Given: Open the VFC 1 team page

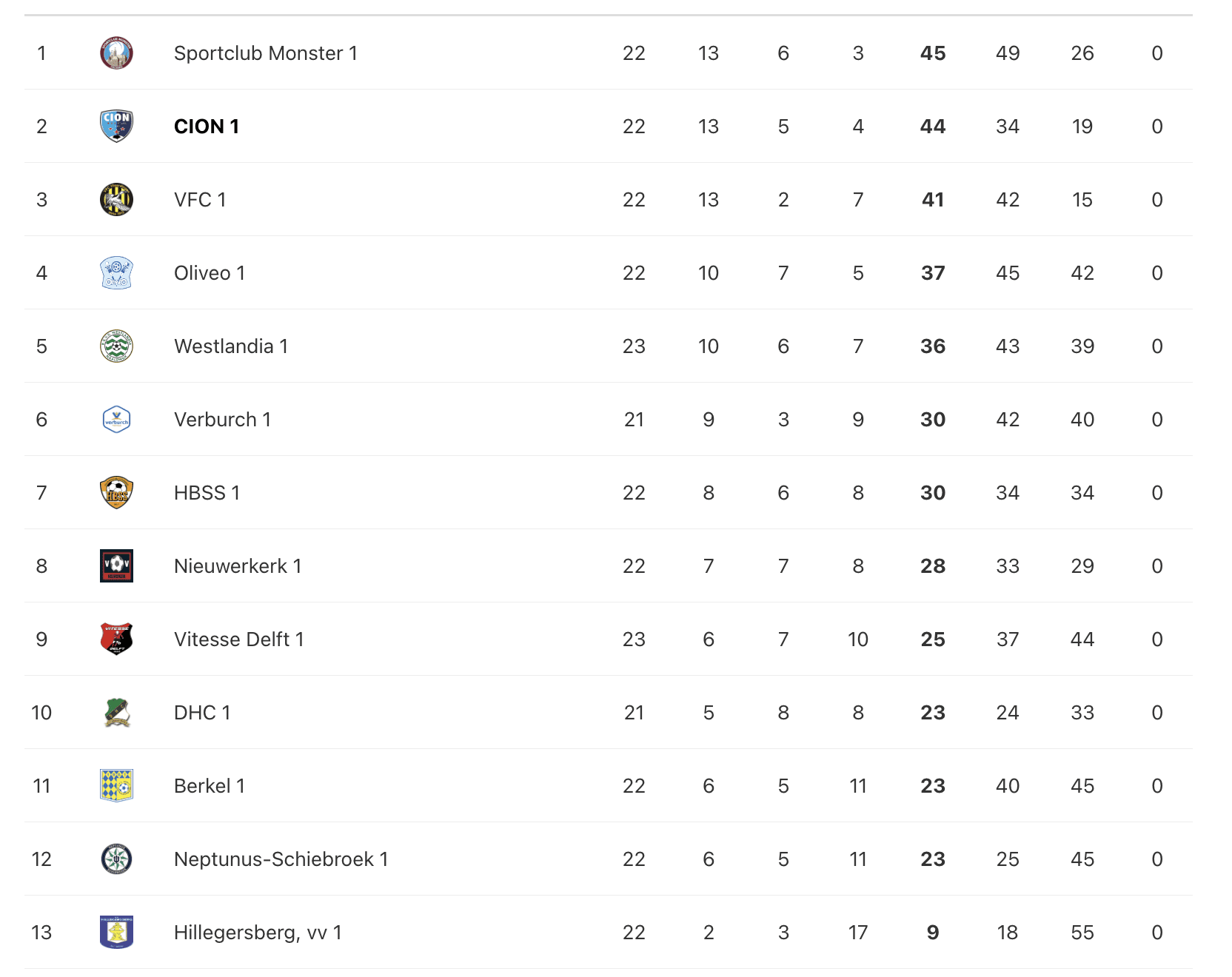Looking at the screenshot, I should point(200,200).
